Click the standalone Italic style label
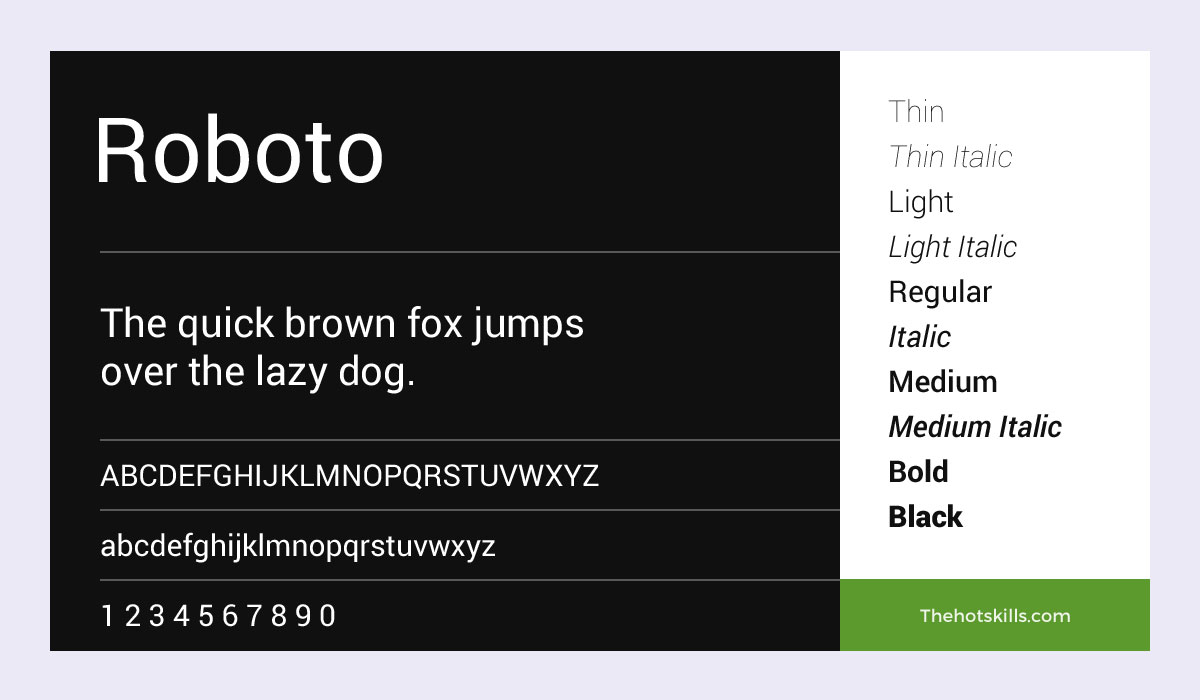The width and height of the screenshot is (1200, 700). [919, 337]
